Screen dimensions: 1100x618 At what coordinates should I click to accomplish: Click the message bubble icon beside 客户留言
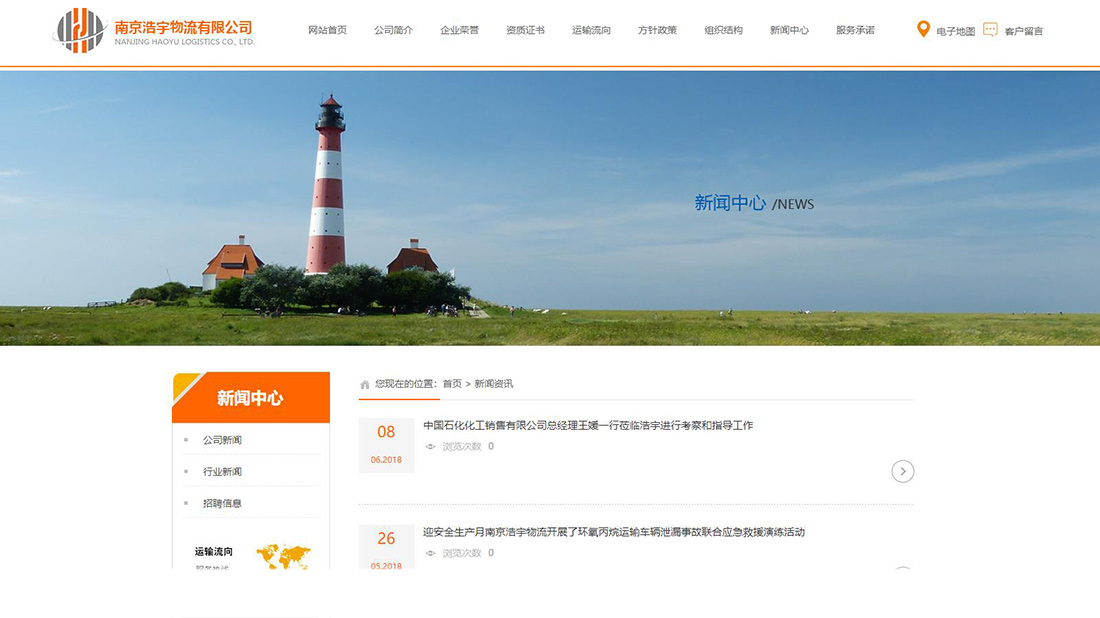point(990,29)
